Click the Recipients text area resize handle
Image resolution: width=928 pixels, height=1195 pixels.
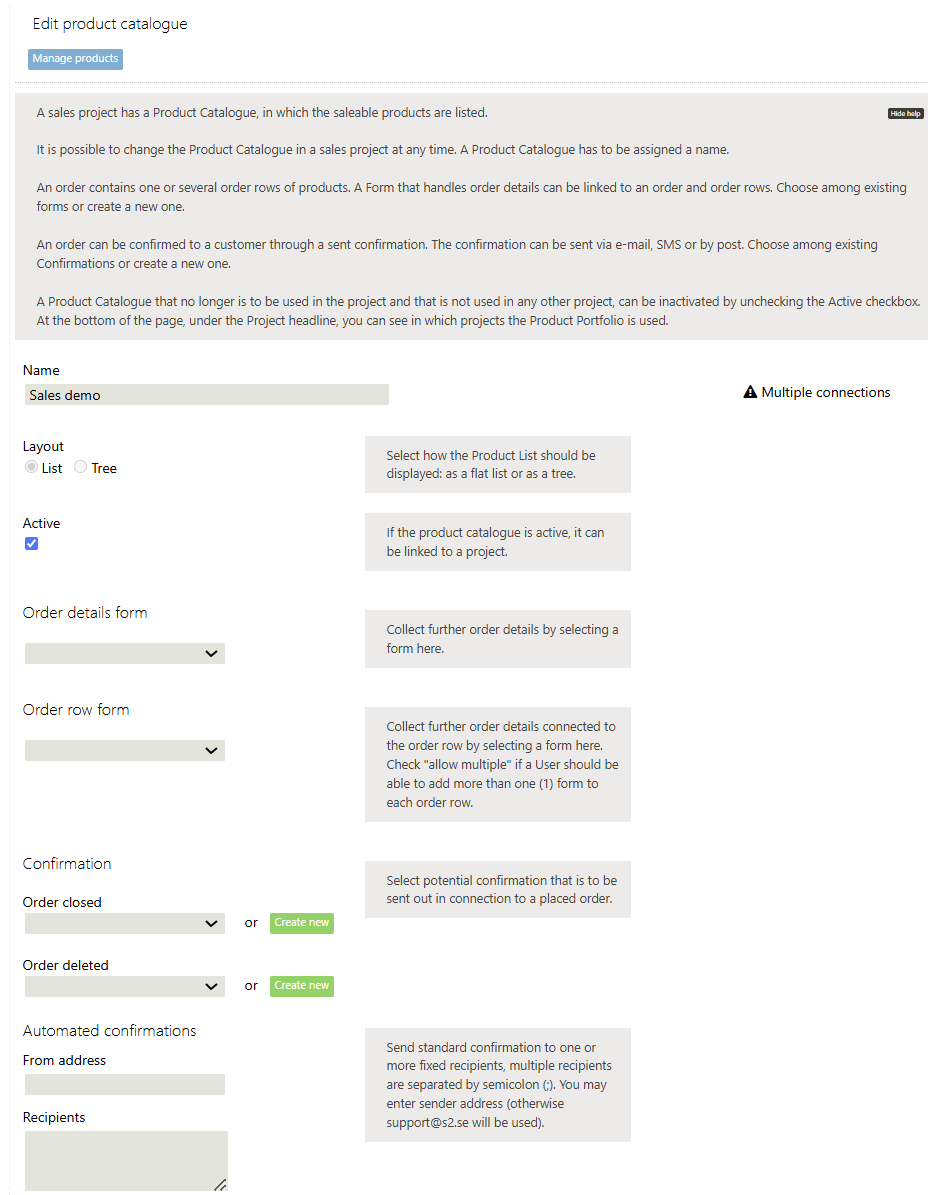pos(220,1185)
